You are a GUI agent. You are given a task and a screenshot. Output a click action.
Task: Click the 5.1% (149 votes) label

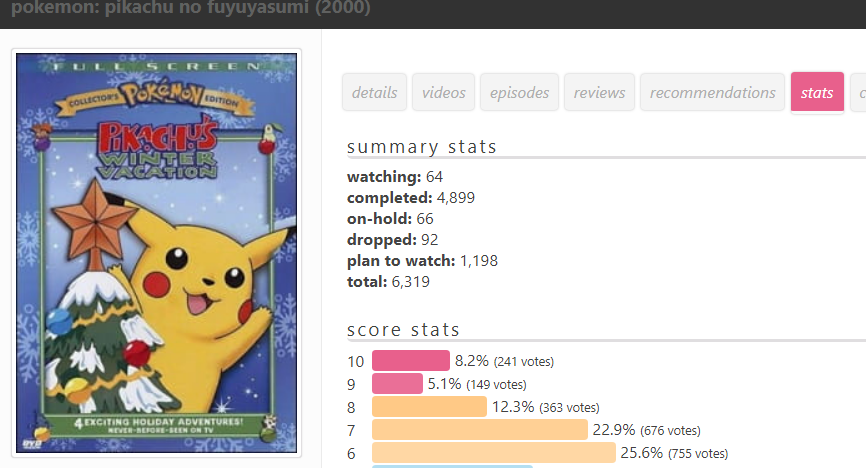[477, 384]
